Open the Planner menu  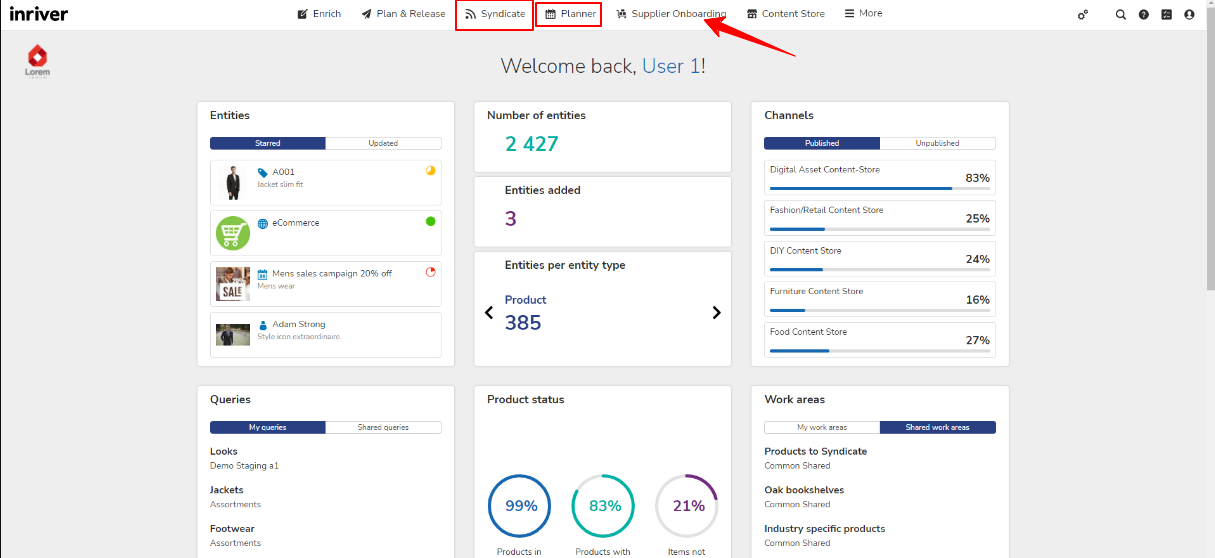(x=569, y=14)
